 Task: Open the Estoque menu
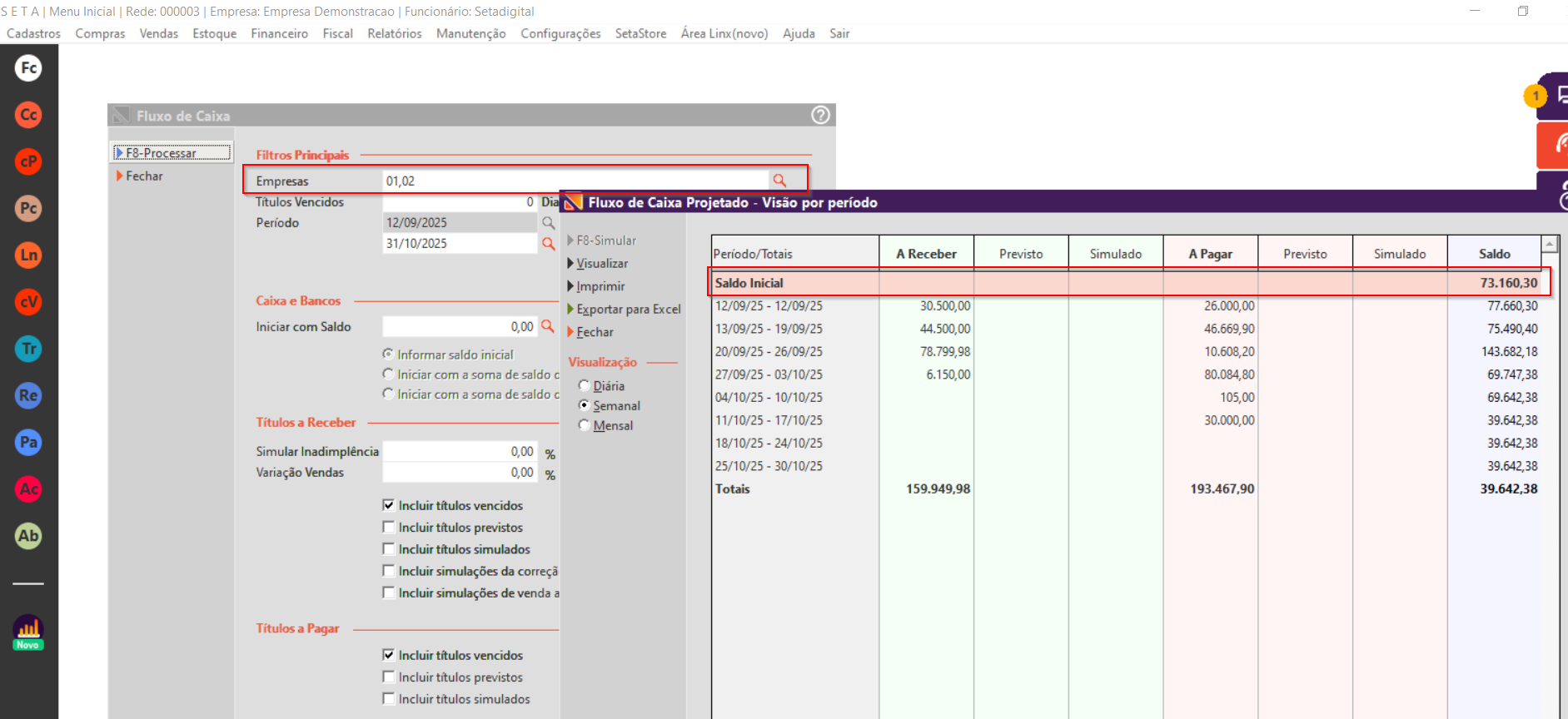click(214, 33)
